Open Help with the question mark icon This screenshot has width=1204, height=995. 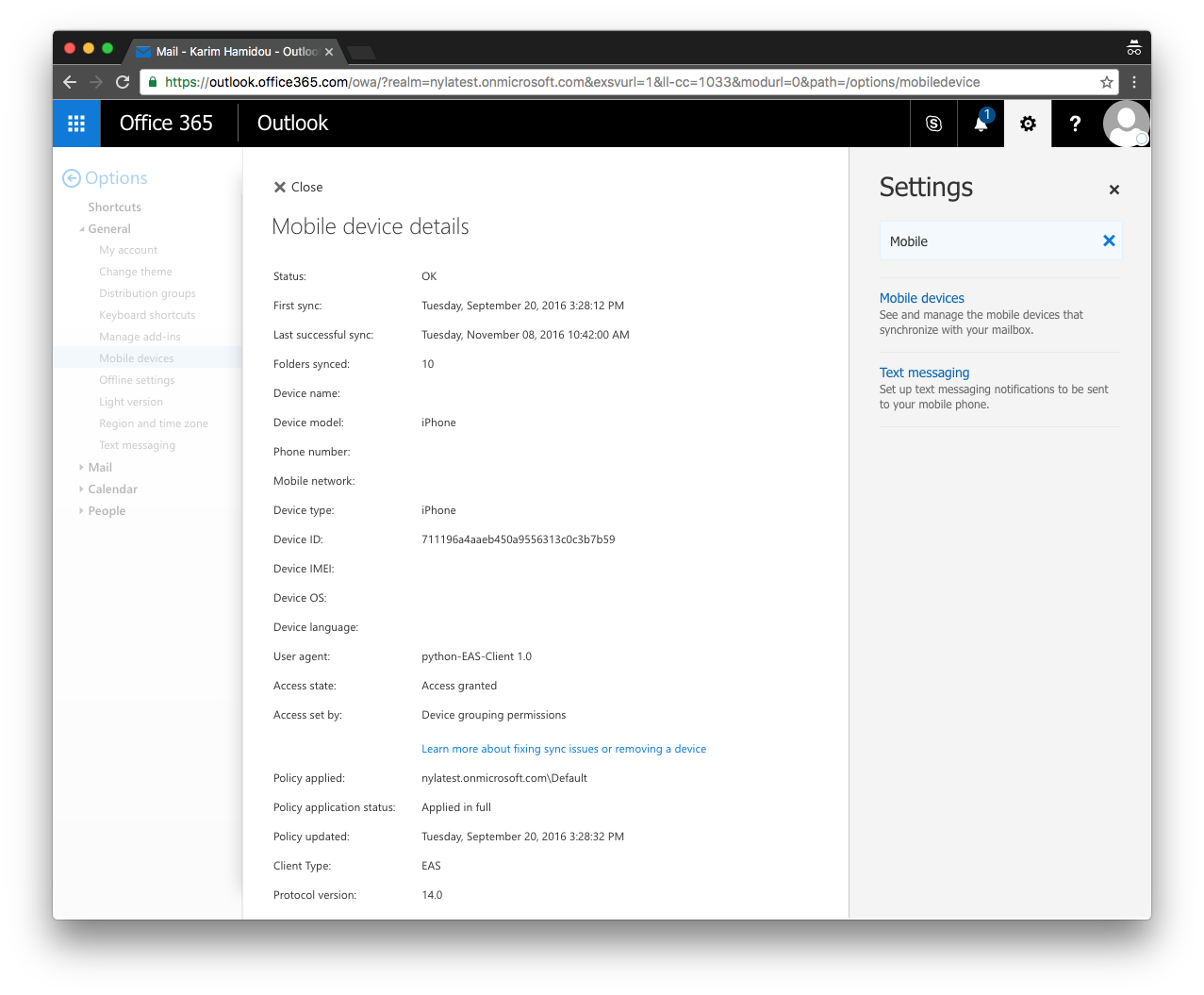(1075, 123)
